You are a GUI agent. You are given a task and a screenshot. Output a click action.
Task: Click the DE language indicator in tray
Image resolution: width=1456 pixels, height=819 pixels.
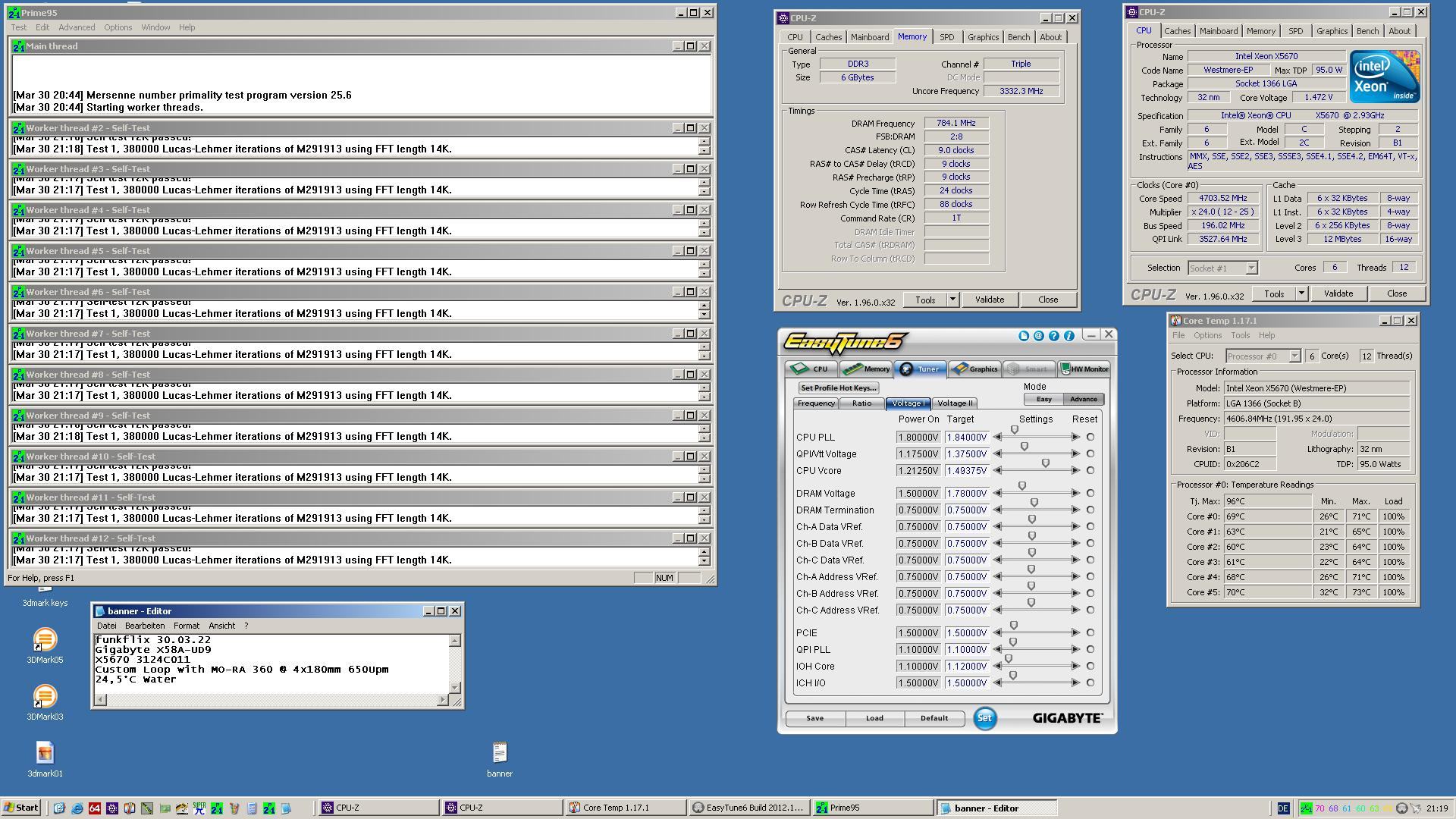click(x=1283, y=808)
